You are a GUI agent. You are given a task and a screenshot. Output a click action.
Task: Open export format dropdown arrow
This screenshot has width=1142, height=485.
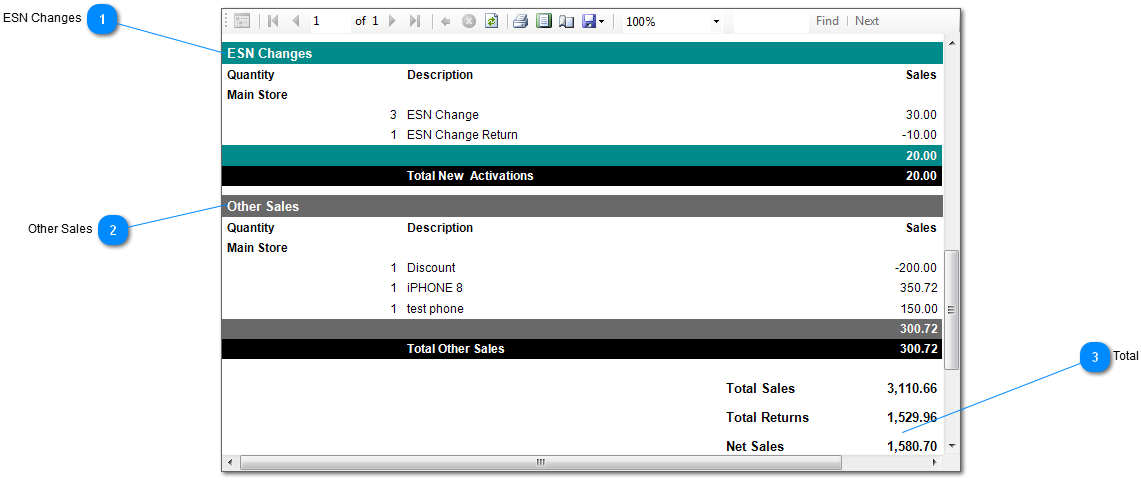tap(602, 22)
